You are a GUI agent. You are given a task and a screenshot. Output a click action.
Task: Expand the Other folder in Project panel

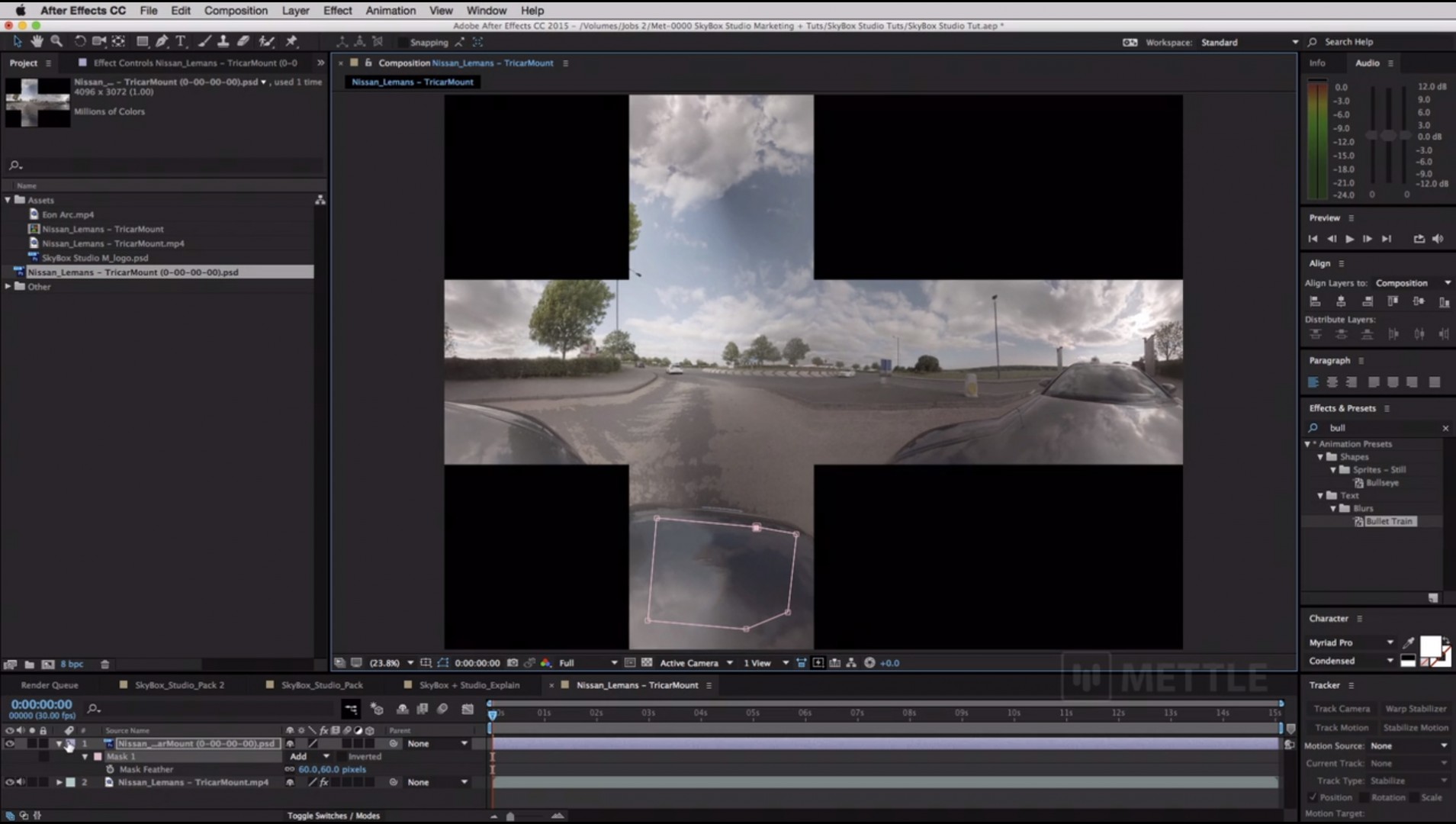pyautogui.click(x=8, y=286)
